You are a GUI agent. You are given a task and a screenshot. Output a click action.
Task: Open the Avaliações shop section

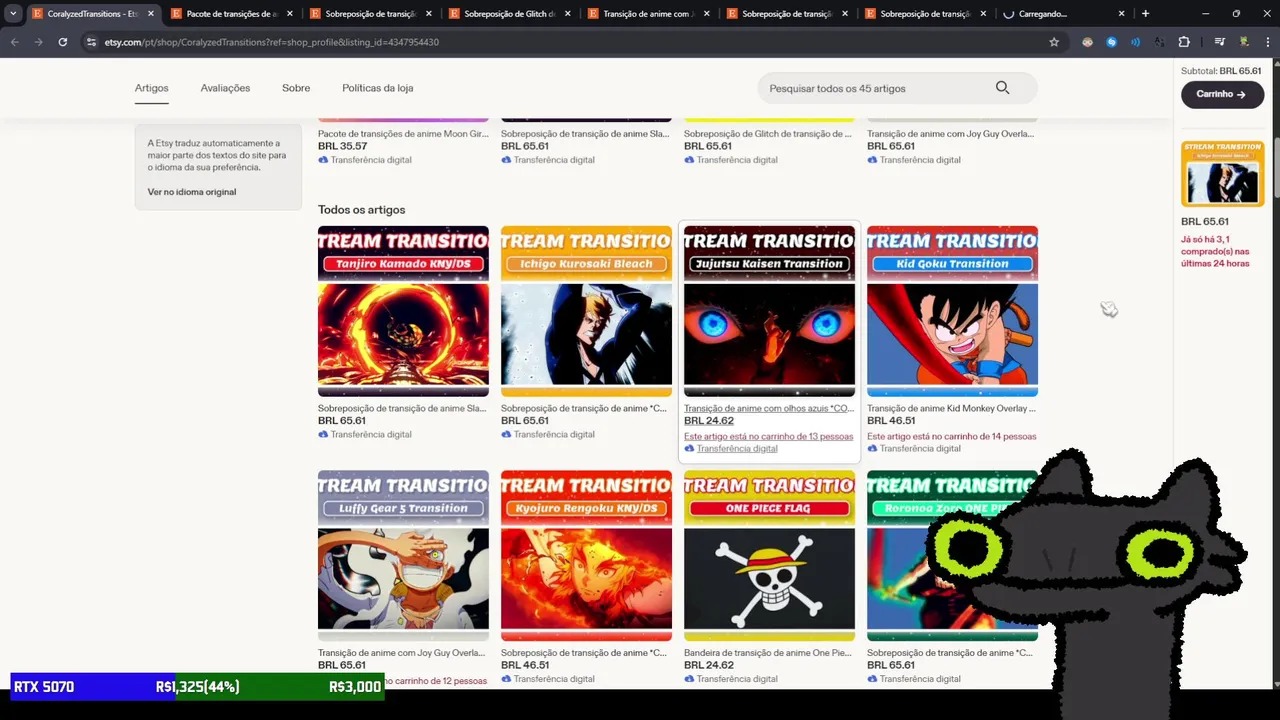[225, 88]
